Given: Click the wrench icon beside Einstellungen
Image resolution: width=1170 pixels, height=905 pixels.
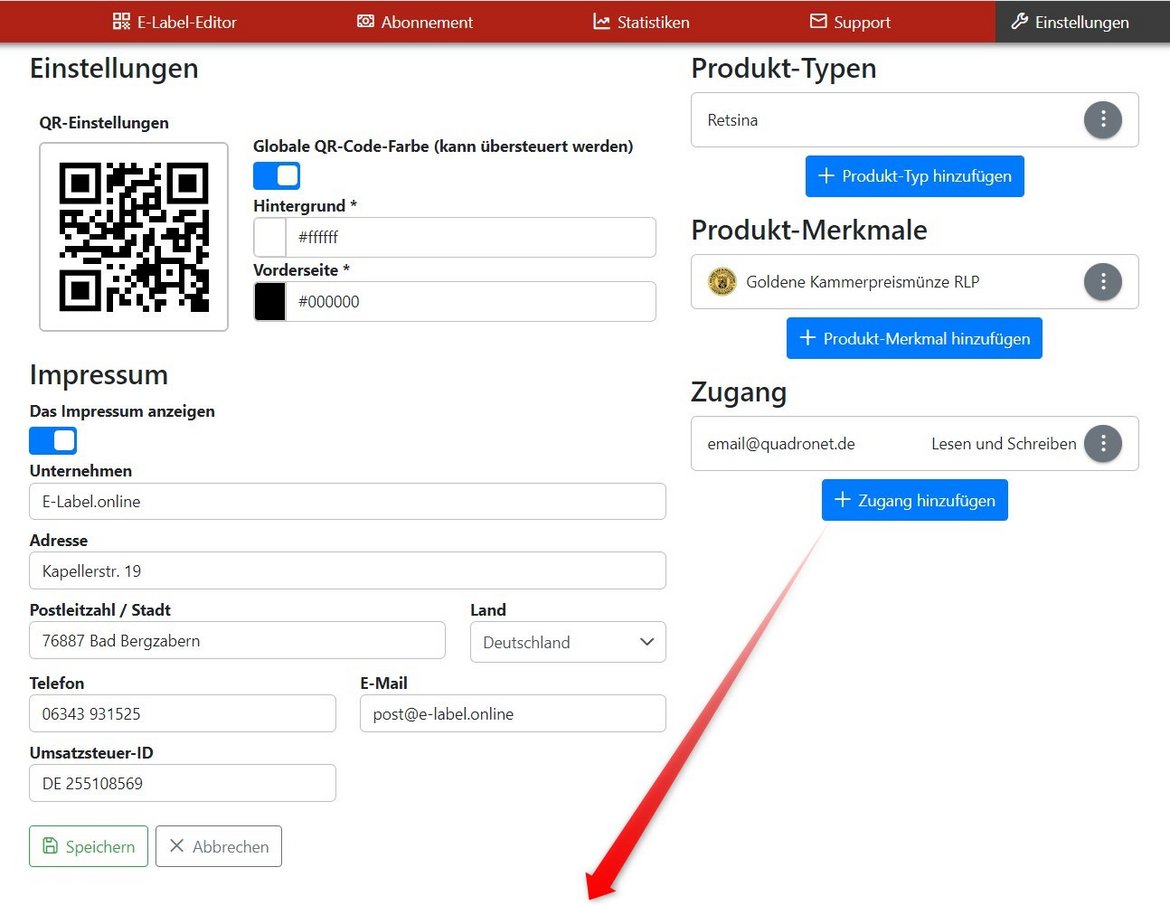Looking at the screenshot, I should pos(1019,21).
